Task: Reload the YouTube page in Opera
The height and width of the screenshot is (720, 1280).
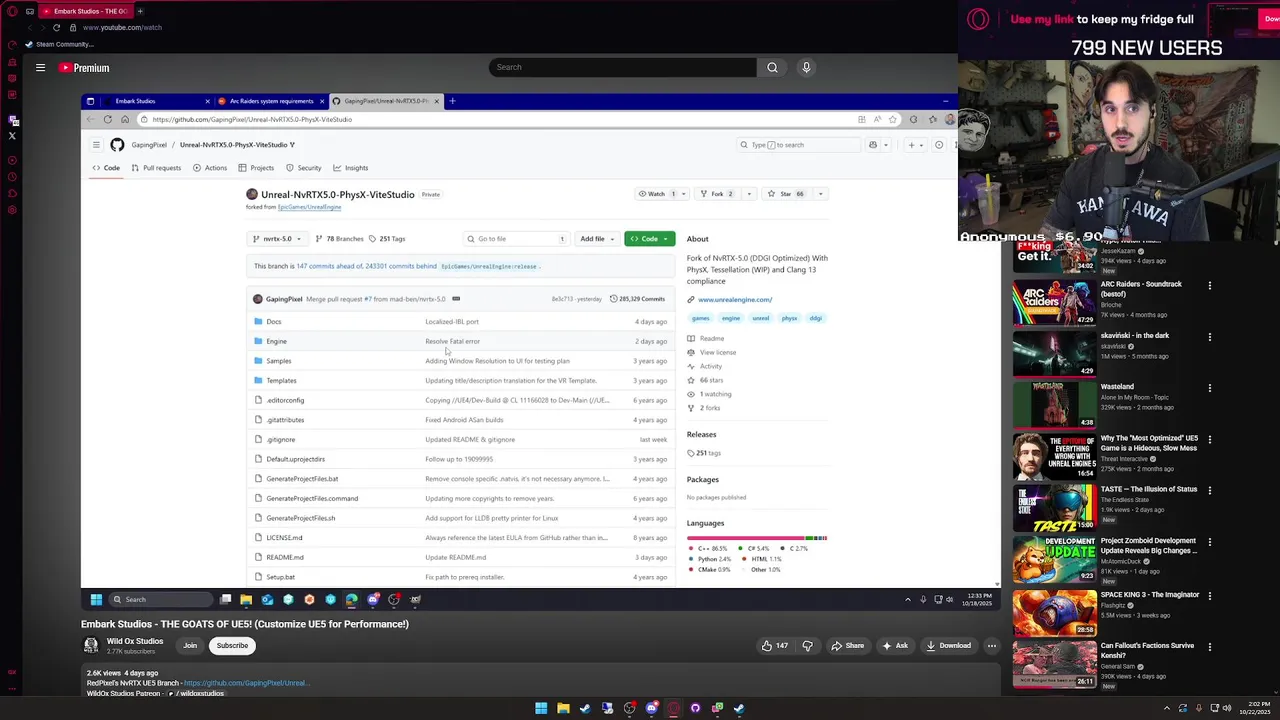Action: pos(56,27)
